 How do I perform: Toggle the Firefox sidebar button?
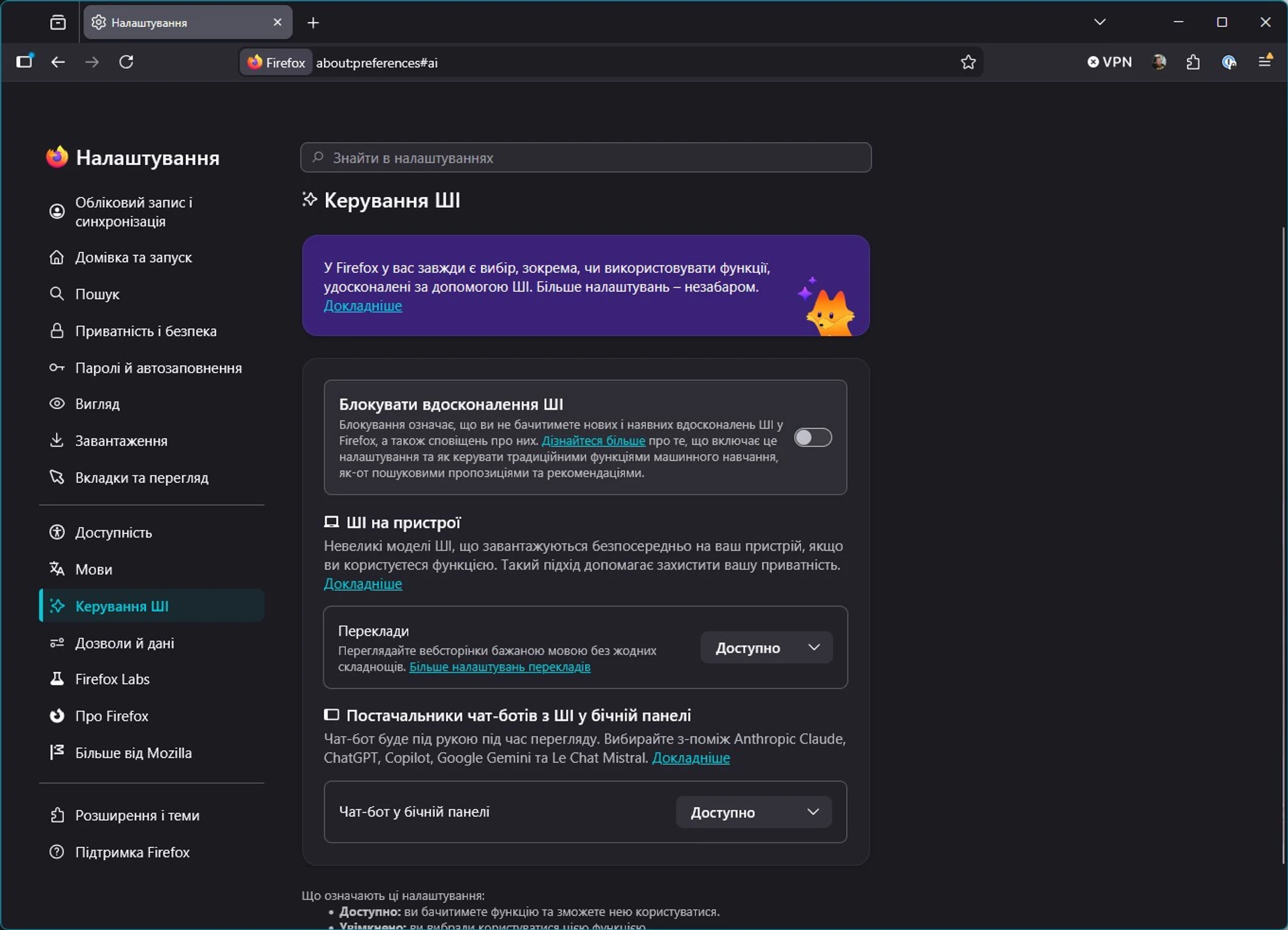25,62
